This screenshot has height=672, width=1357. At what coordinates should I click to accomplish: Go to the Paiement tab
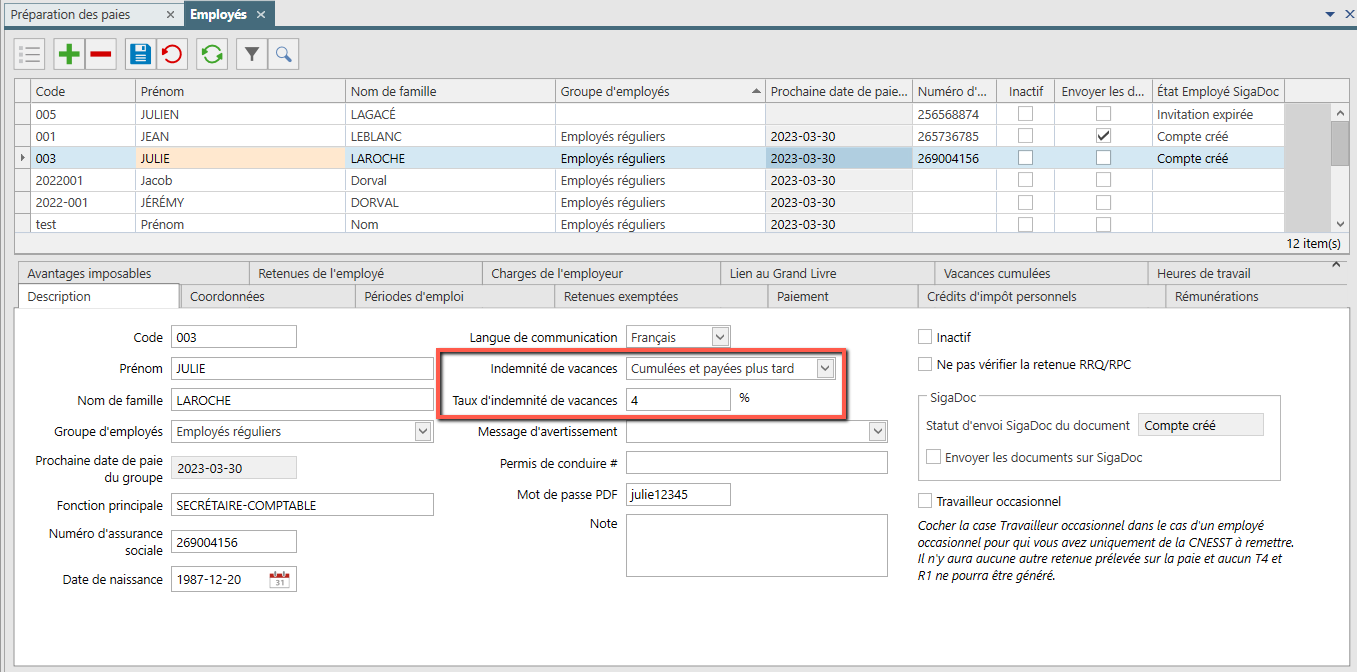[842, 296]
